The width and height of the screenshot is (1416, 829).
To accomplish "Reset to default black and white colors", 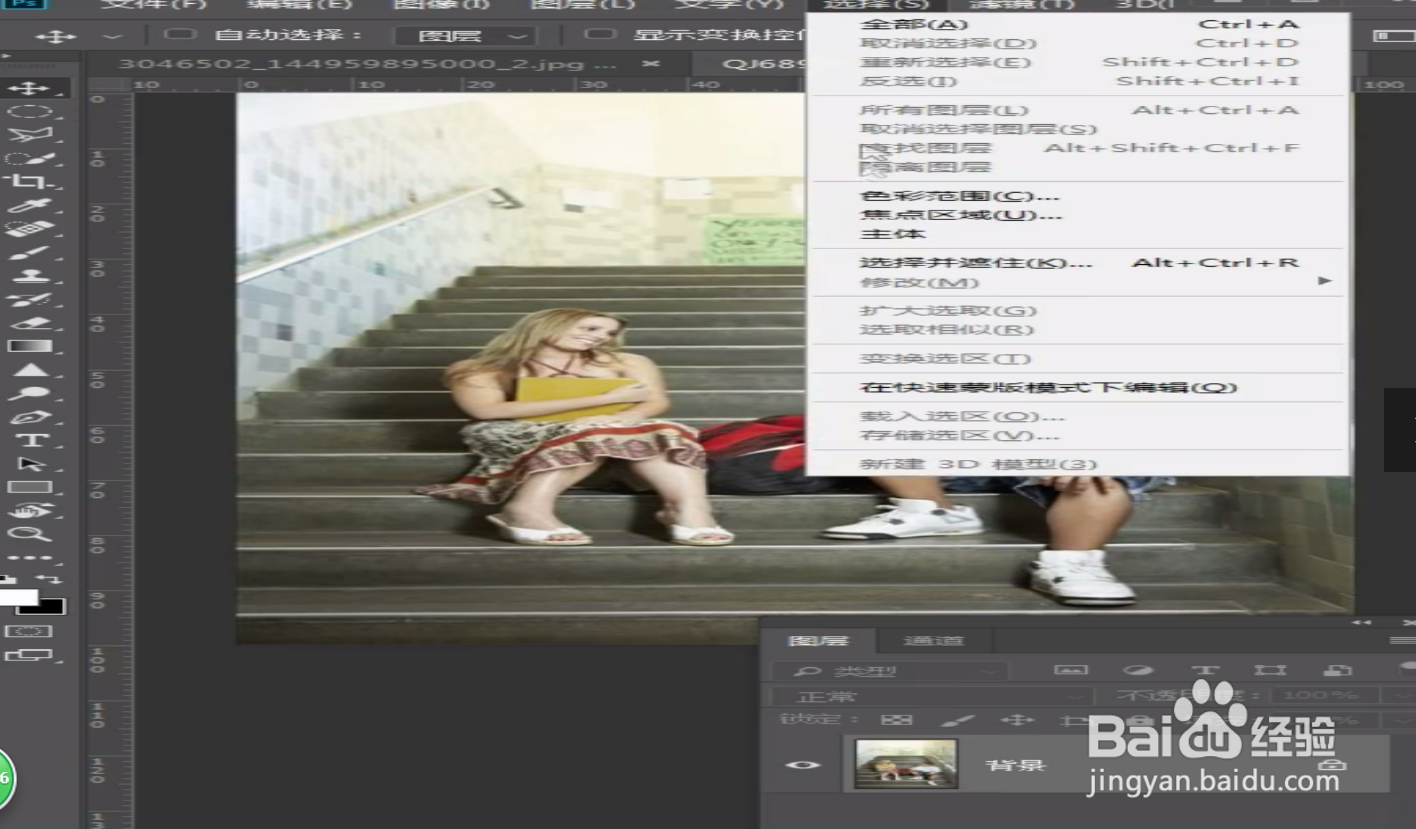I will tap(10, 579).
